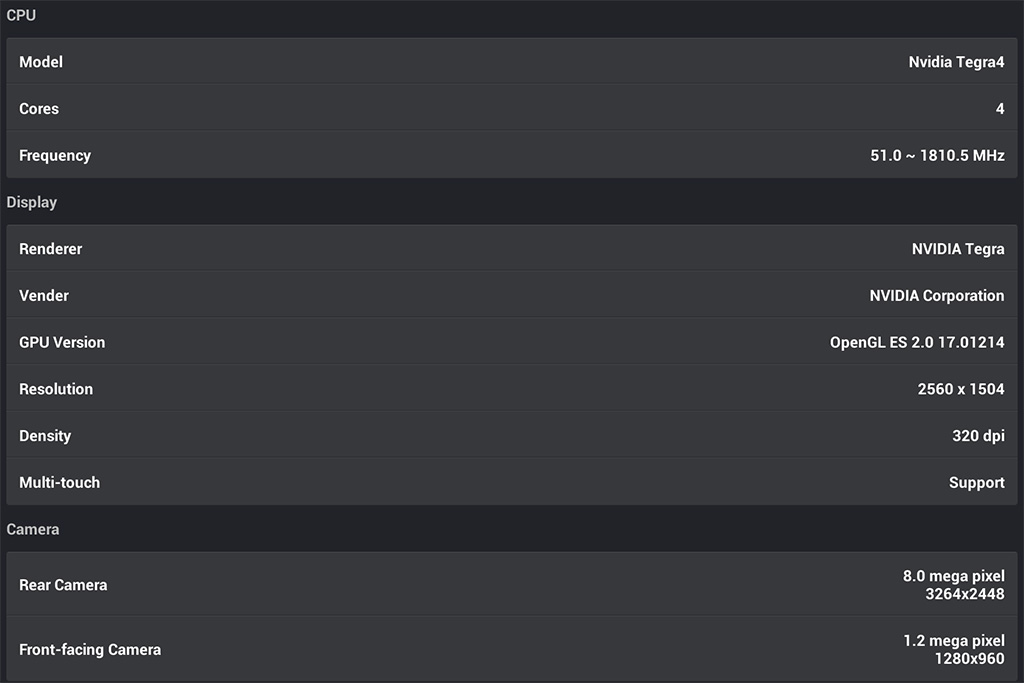Select the Renderer row label
Viewport: 1024px width, 683px height.
point(51,249)
